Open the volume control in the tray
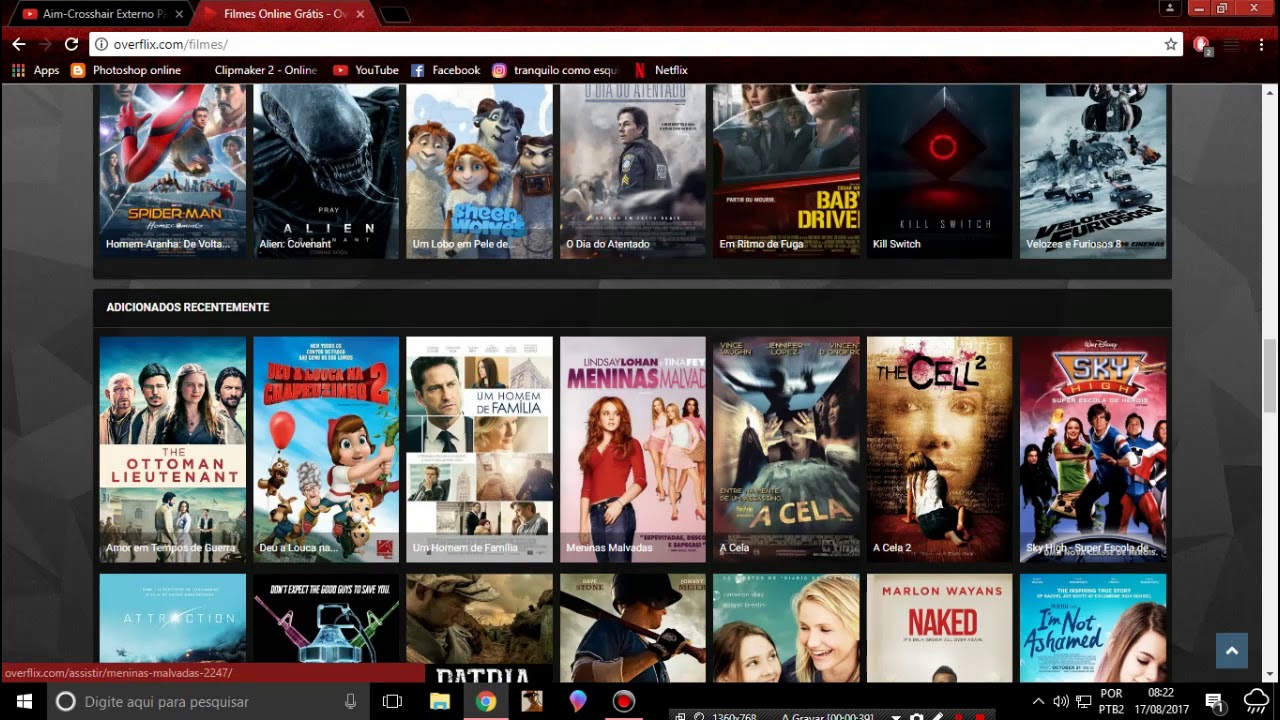This screenshot has width=1280, height=720. pyautogui.click(x=1061, y=701)
